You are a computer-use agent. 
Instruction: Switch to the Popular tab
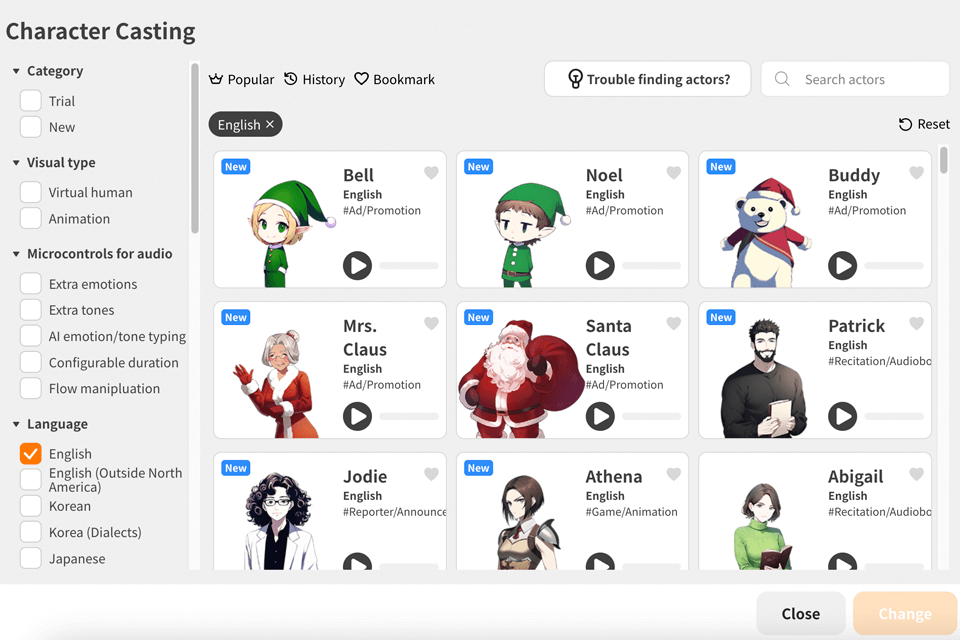tap(241, 80)
